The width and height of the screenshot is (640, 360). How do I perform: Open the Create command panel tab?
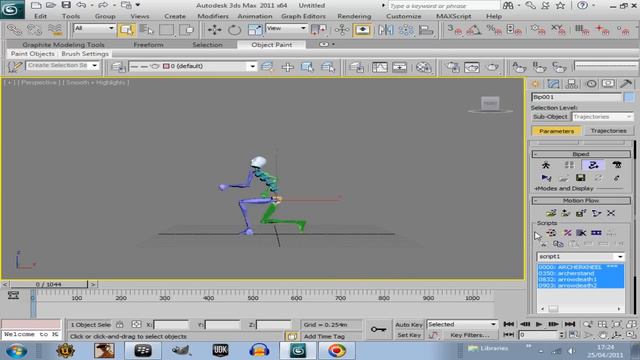[x=535, y=84]
